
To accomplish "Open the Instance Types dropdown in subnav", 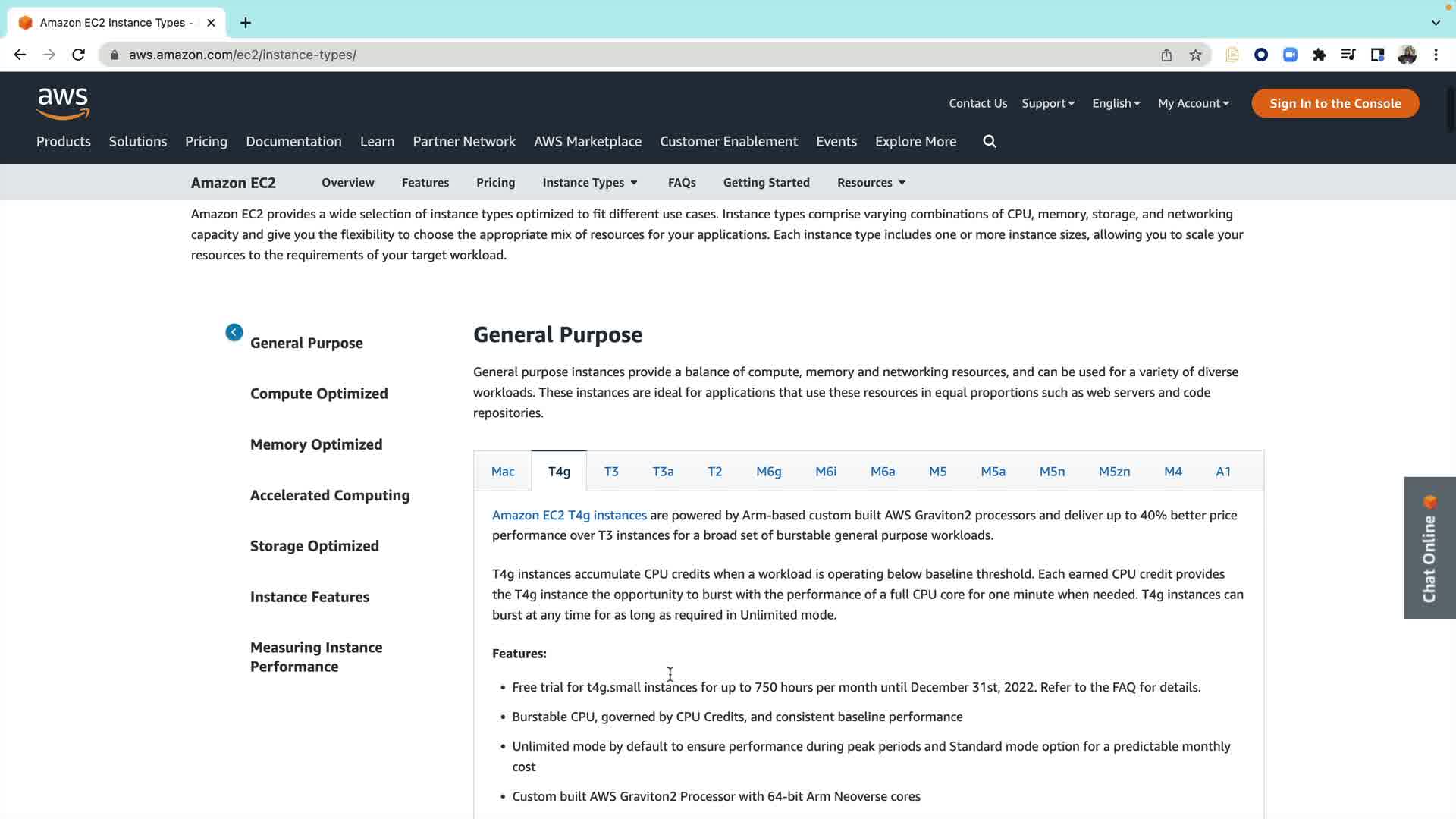I will click(x=590, y=183).
